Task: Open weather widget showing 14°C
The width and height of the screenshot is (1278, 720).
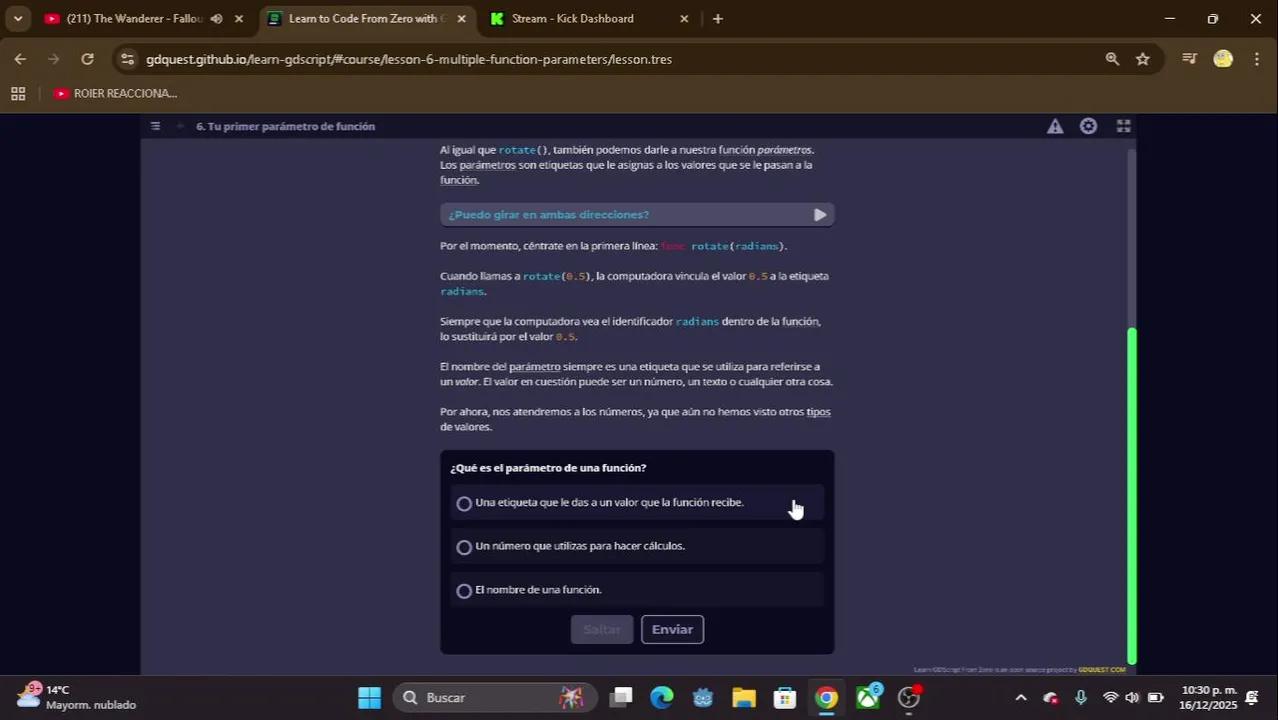Action: 77,698
